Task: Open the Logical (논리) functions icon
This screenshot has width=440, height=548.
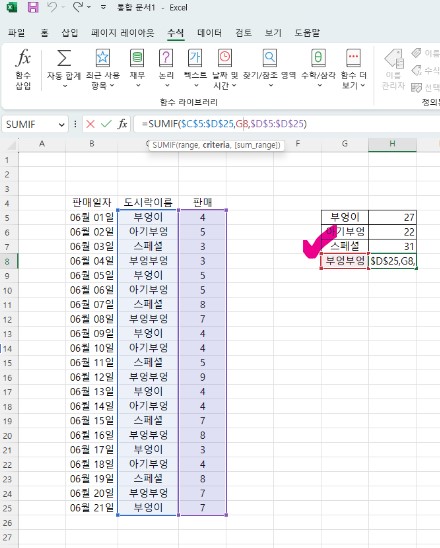Action: (x=166, y=58)
